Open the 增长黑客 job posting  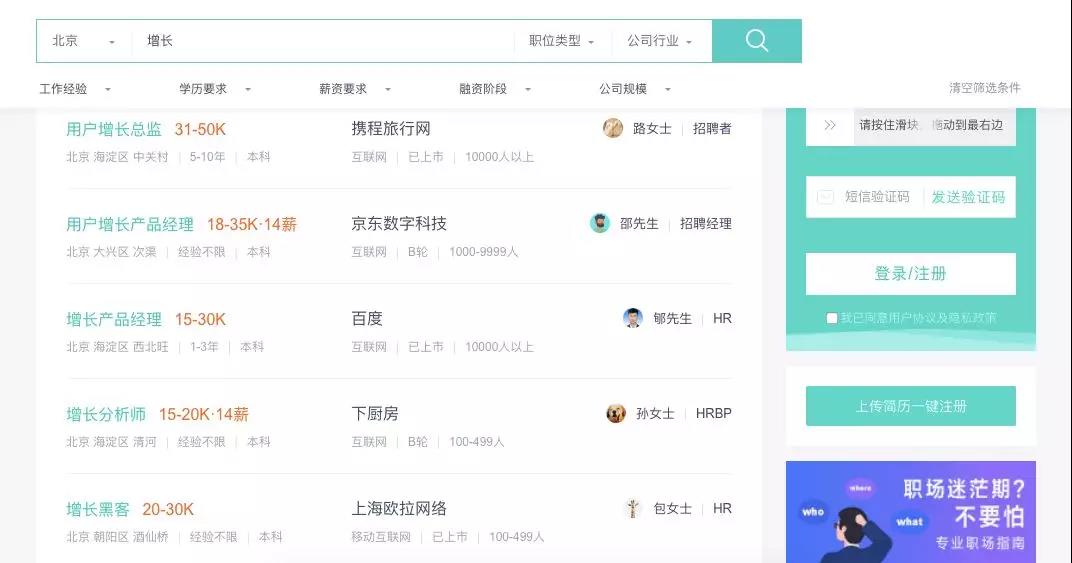[98, 510]
